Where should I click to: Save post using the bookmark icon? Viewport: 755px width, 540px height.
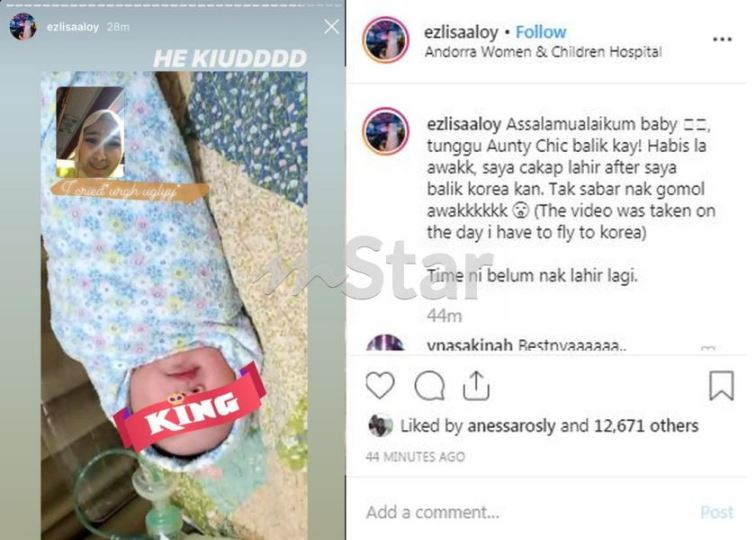[x=721, y=385]
